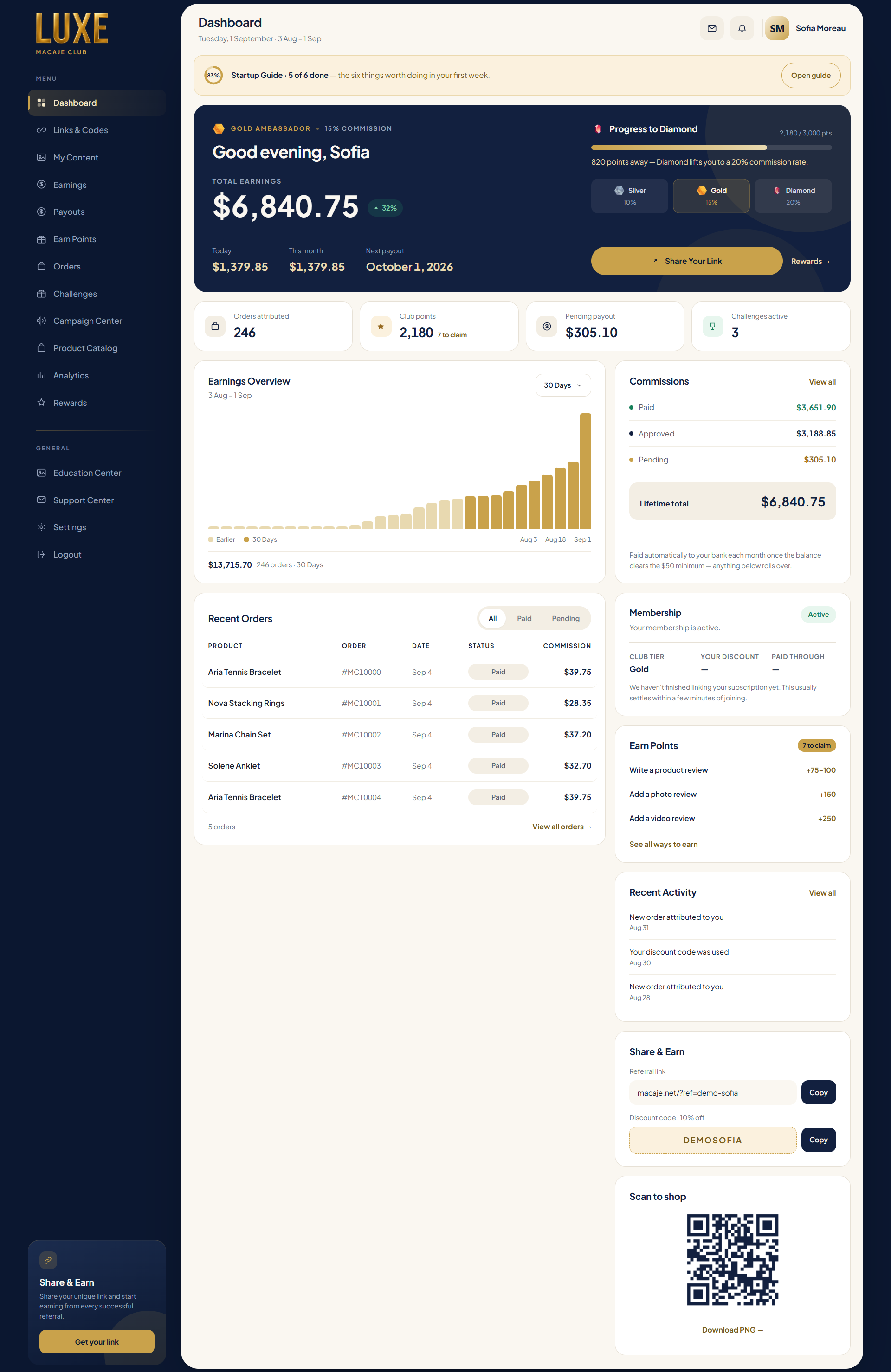Click See all ways to earn
891x1372 pixels.
tap(663, 845)
